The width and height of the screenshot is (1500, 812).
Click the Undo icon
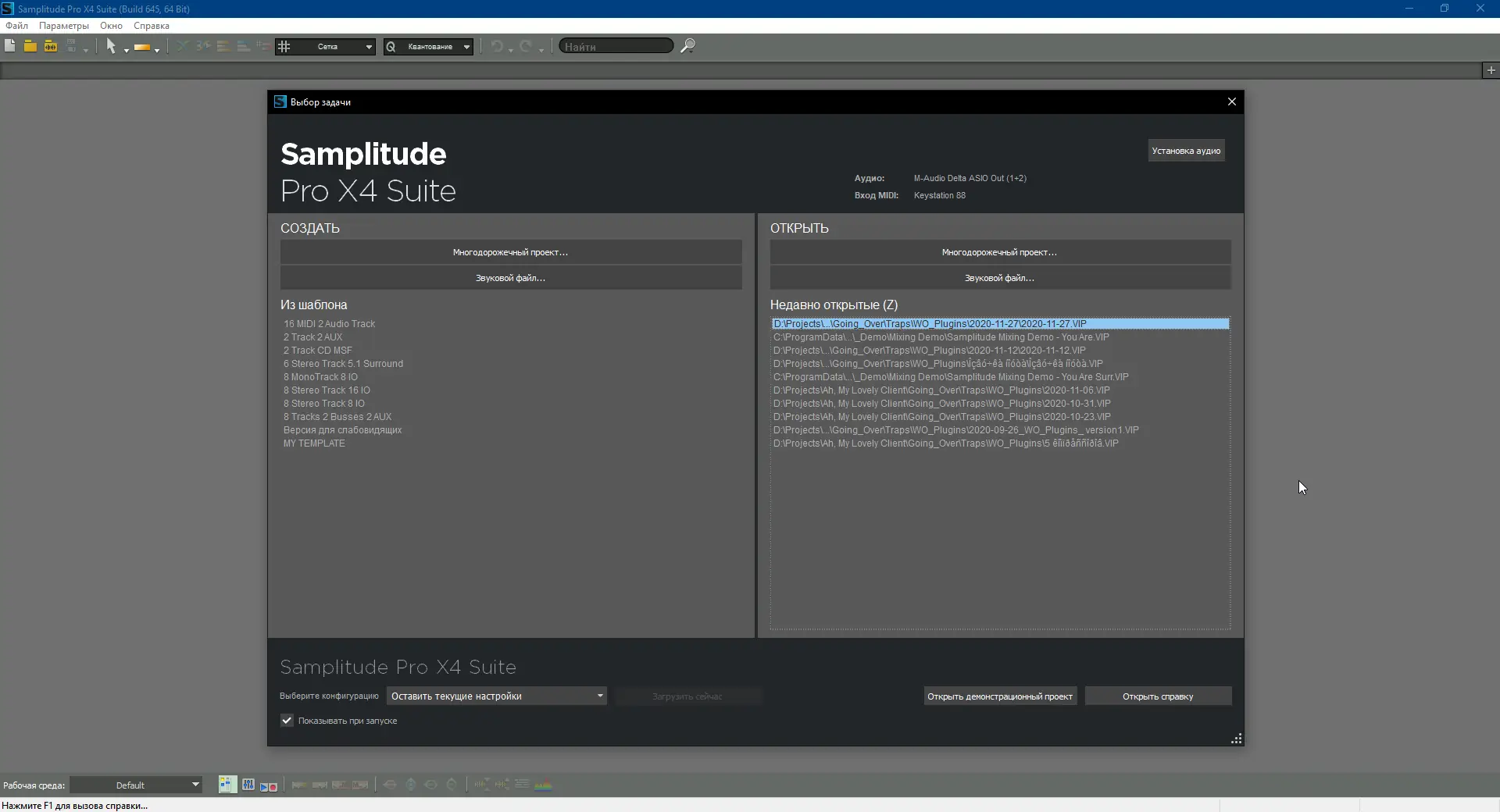(x=498, y=47)
